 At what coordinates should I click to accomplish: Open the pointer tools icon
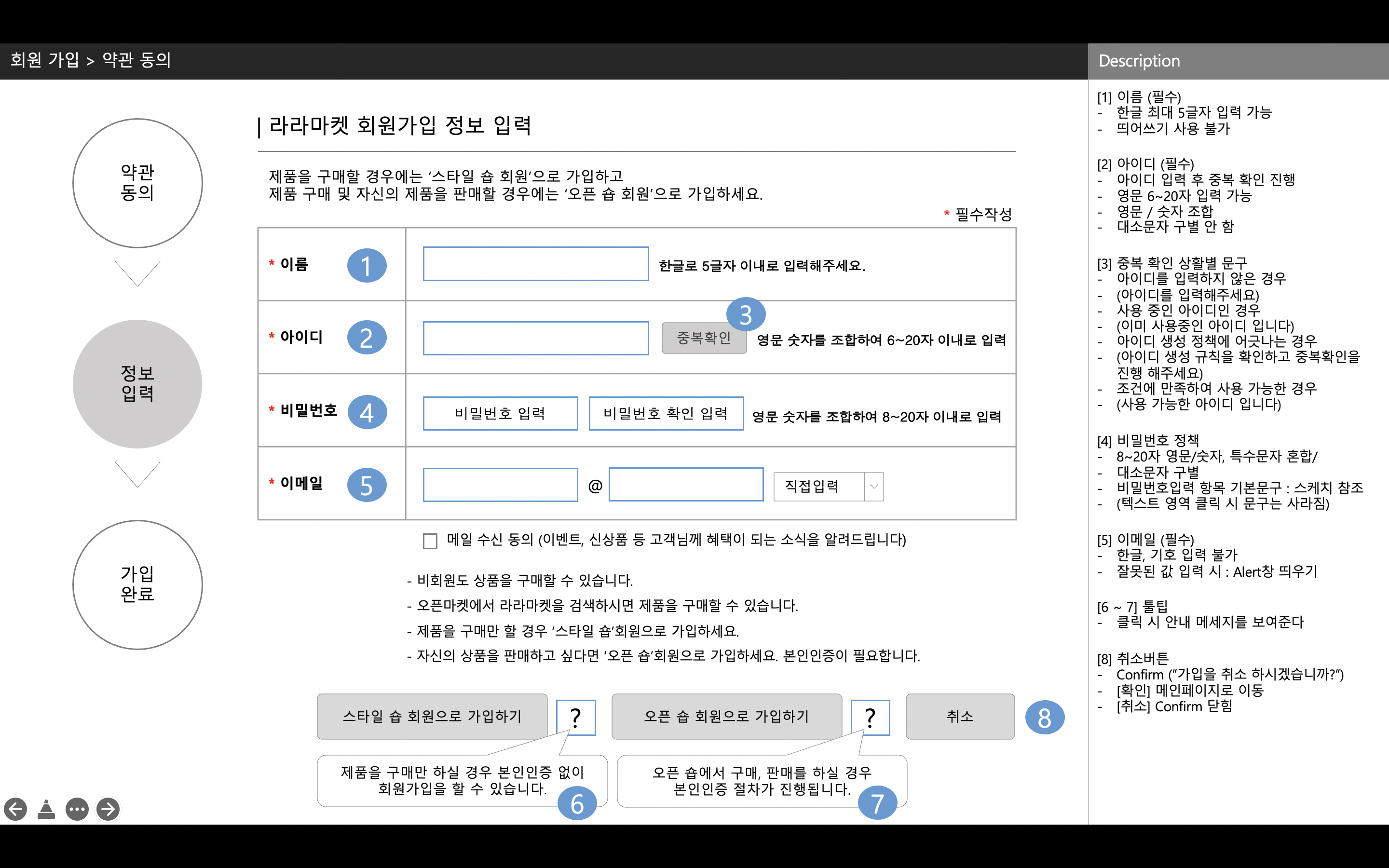click(x=46, y=809)
